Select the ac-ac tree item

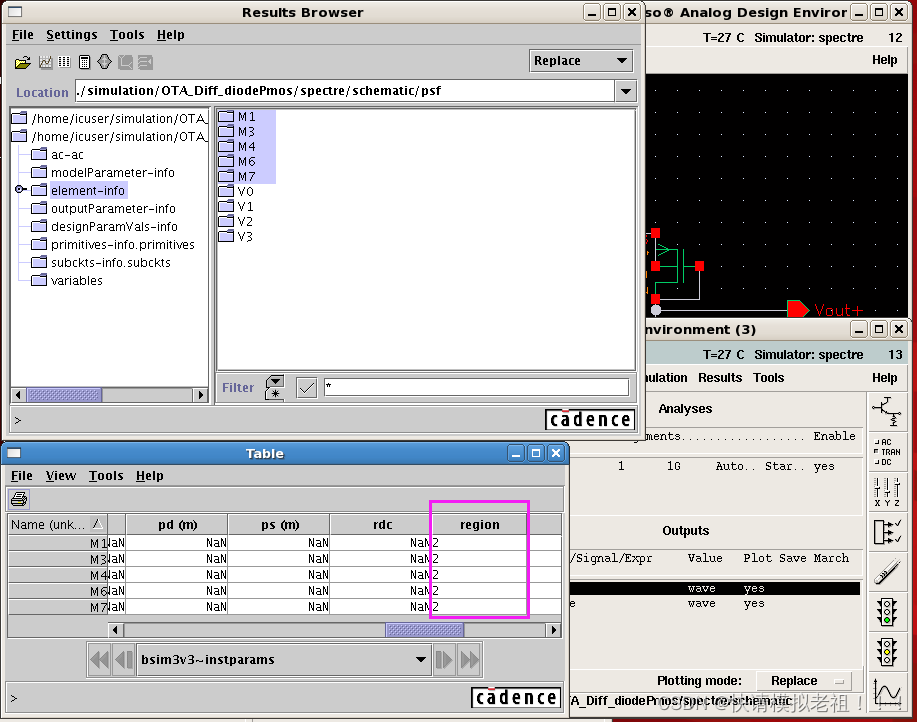click(x=57, y=154)
